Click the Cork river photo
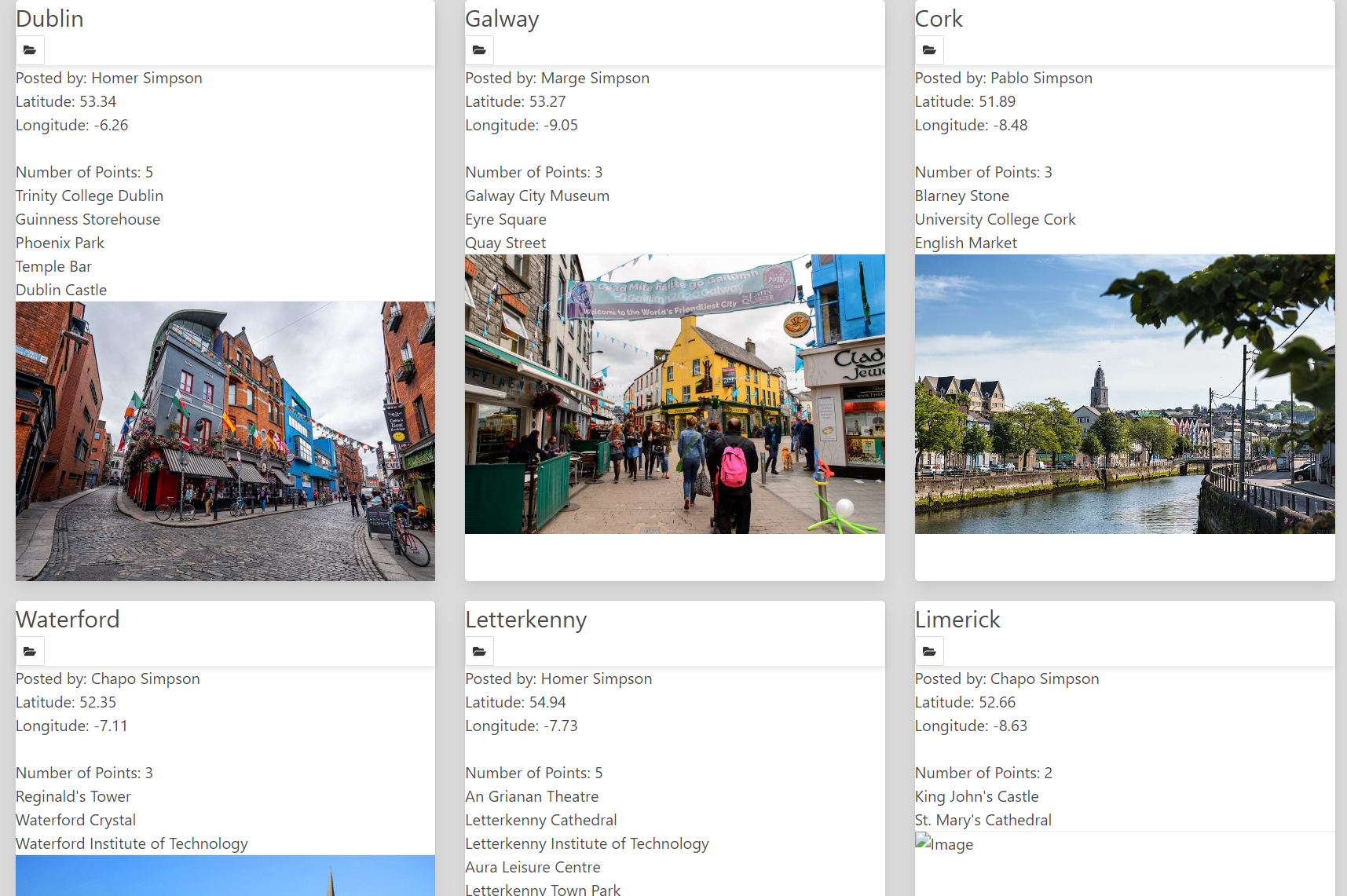This screenshot has height=896, width=1347. pyautogui.click(x=1125, y=394)
